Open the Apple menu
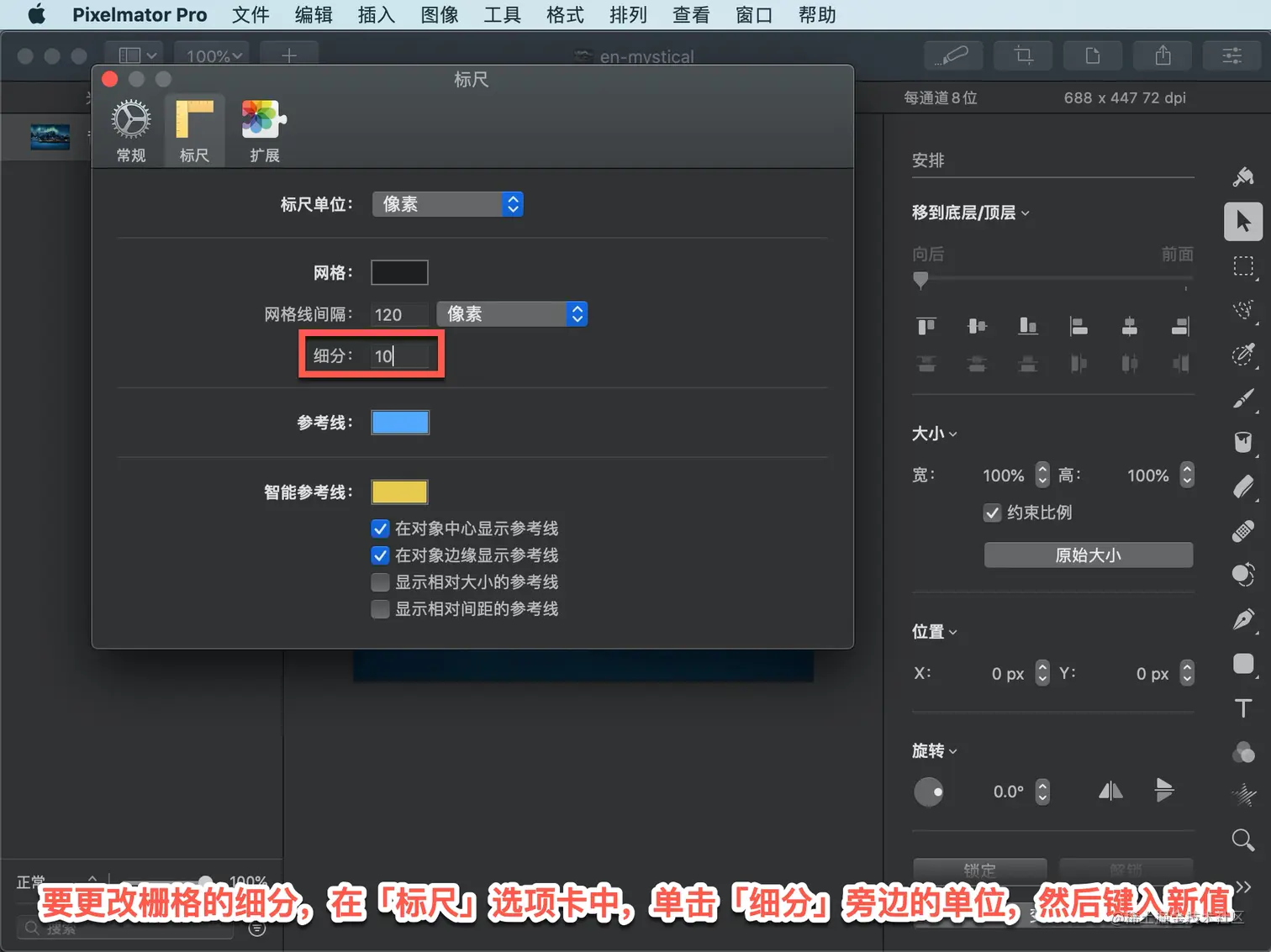 pos(36,15)
